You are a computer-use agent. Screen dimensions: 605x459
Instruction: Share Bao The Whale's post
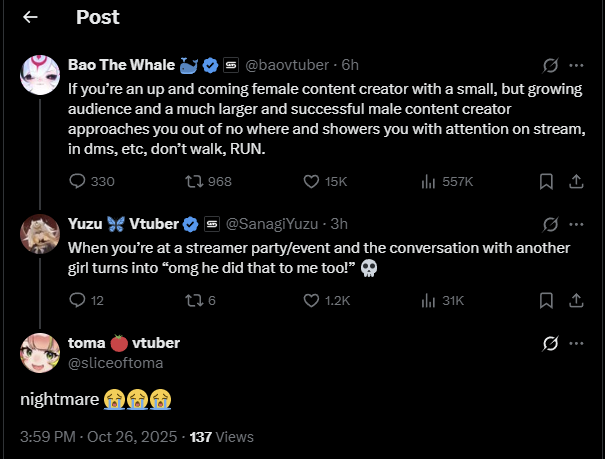576,181
